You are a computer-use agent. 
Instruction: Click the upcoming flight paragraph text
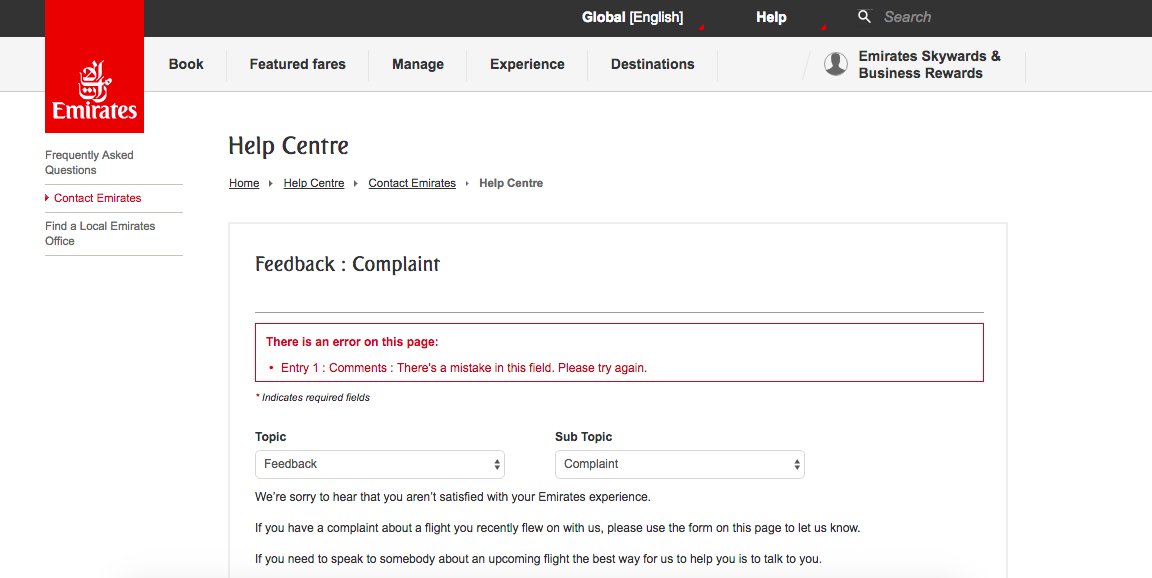click(x=539, y=559)
